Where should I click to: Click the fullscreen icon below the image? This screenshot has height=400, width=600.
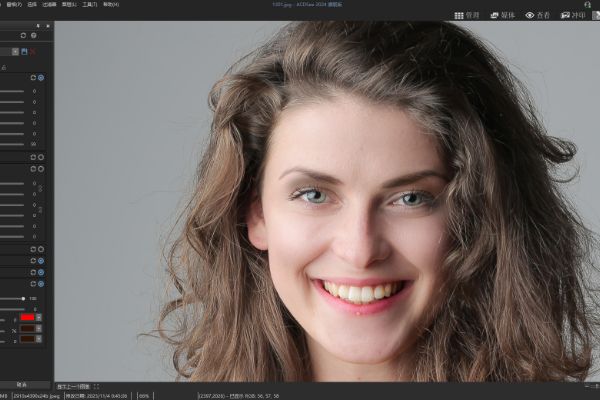96,386
